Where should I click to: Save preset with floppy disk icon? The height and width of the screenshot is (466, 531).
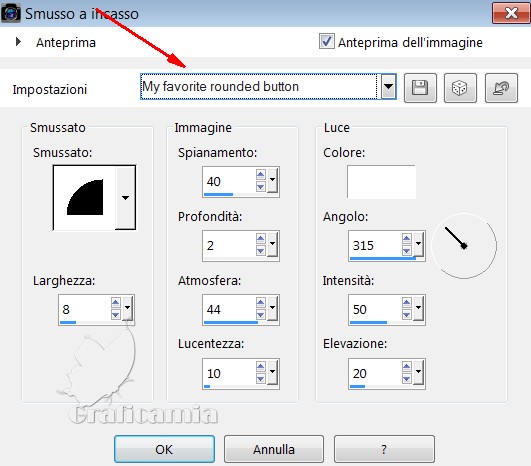pos(420,88)
